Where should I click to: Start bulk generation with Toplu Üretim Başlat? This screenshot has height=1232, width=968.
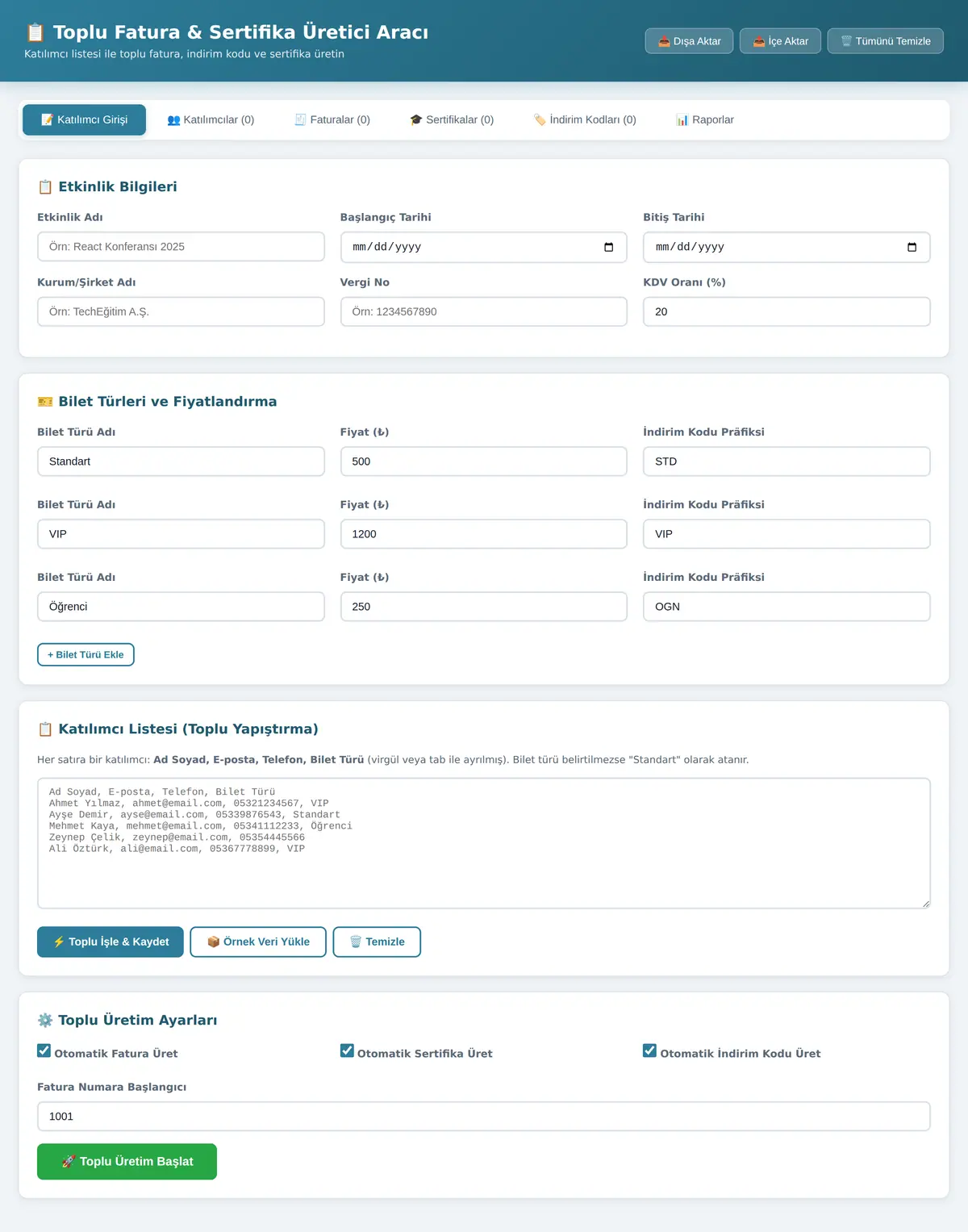tap(127, 1162)
